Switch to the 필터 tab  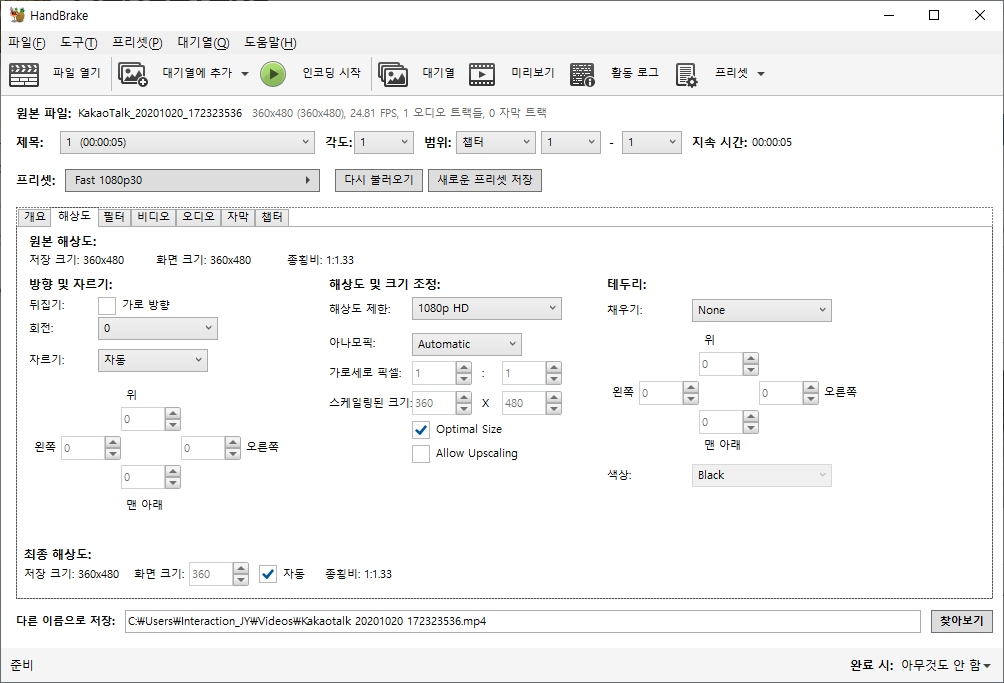(x=114, y=218)
